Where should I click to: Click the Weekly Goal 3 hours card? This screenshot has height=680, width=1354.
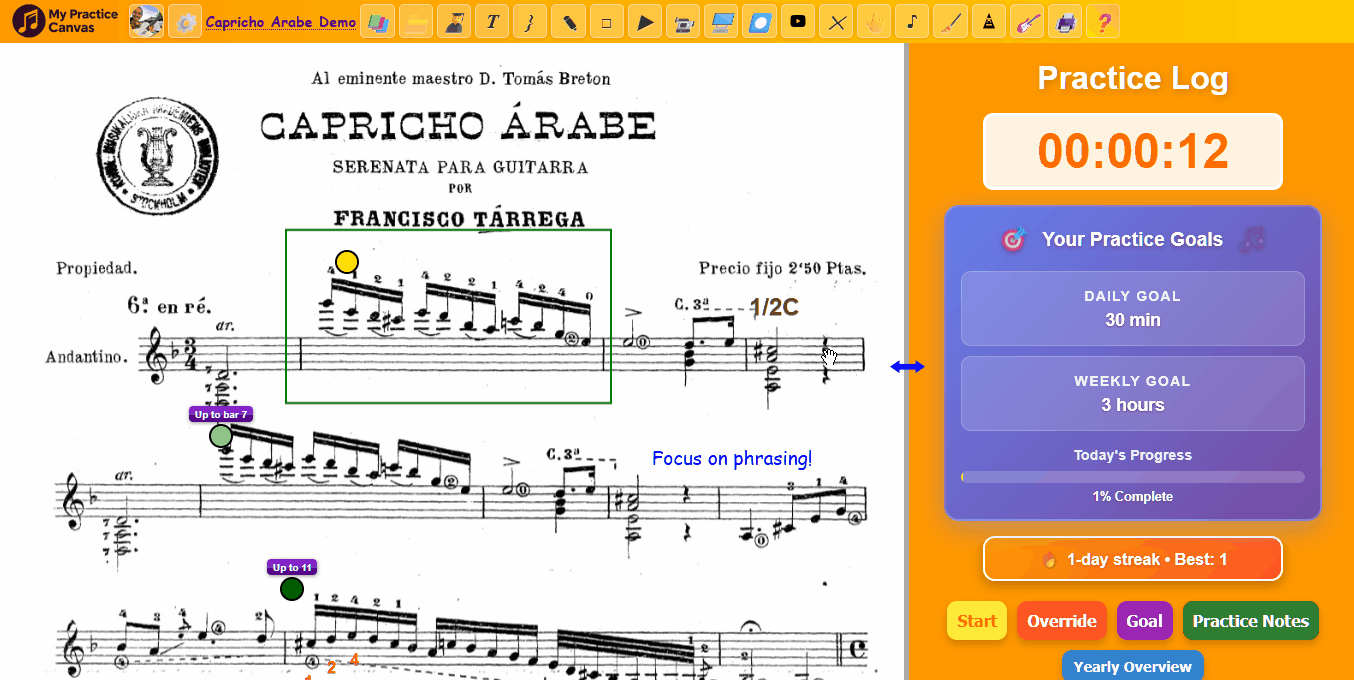1133,394
